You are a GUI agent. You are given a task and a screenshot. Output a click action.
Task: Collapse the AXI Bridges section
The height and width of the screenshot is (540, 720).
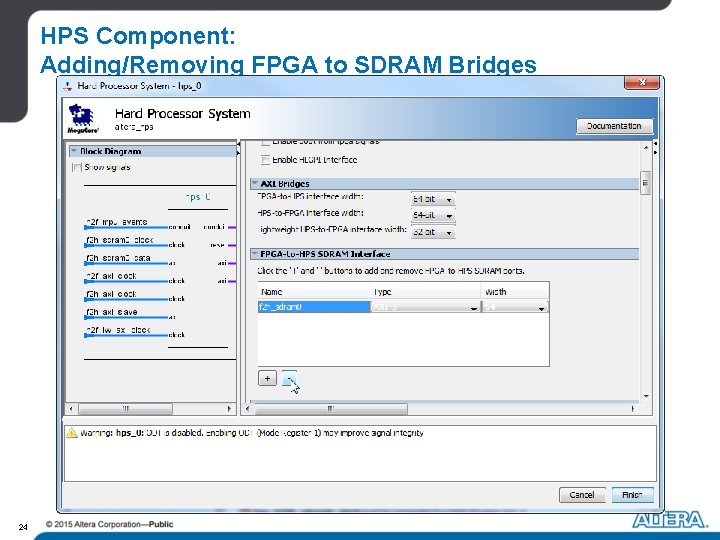(255, 183)
